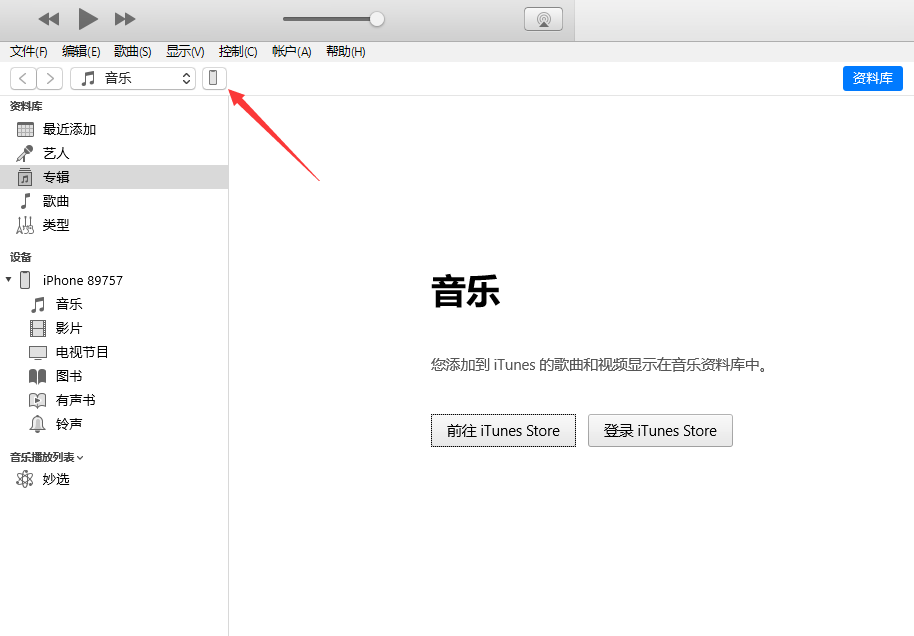Collapse the iPhone 89757 device tree
914x636 pixels.
click(x=8, y=280)
